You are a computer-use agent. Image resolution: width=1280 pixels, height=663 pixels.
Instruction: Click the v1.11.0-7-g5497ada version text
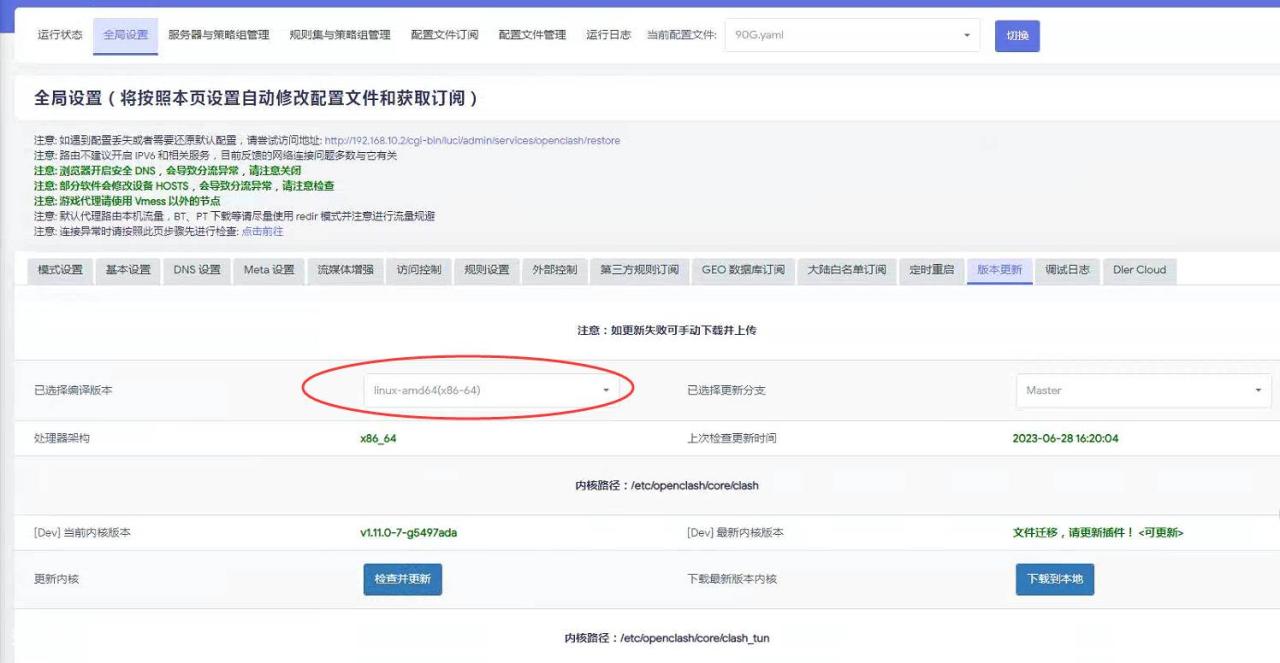408,533
